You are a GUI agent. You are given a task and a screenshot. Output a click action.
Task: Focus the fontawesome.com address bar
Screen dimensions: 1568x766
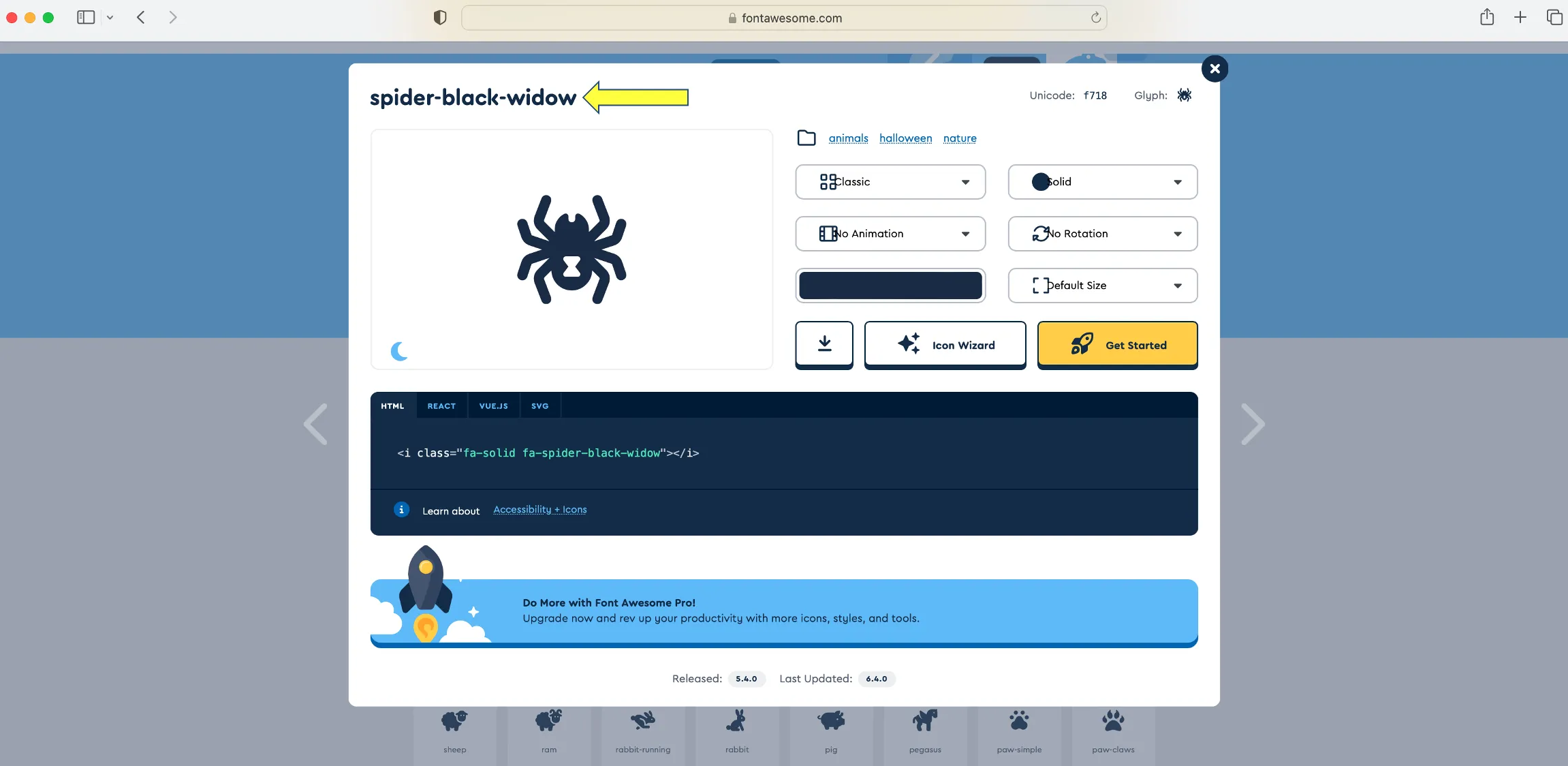click(784, 18)
